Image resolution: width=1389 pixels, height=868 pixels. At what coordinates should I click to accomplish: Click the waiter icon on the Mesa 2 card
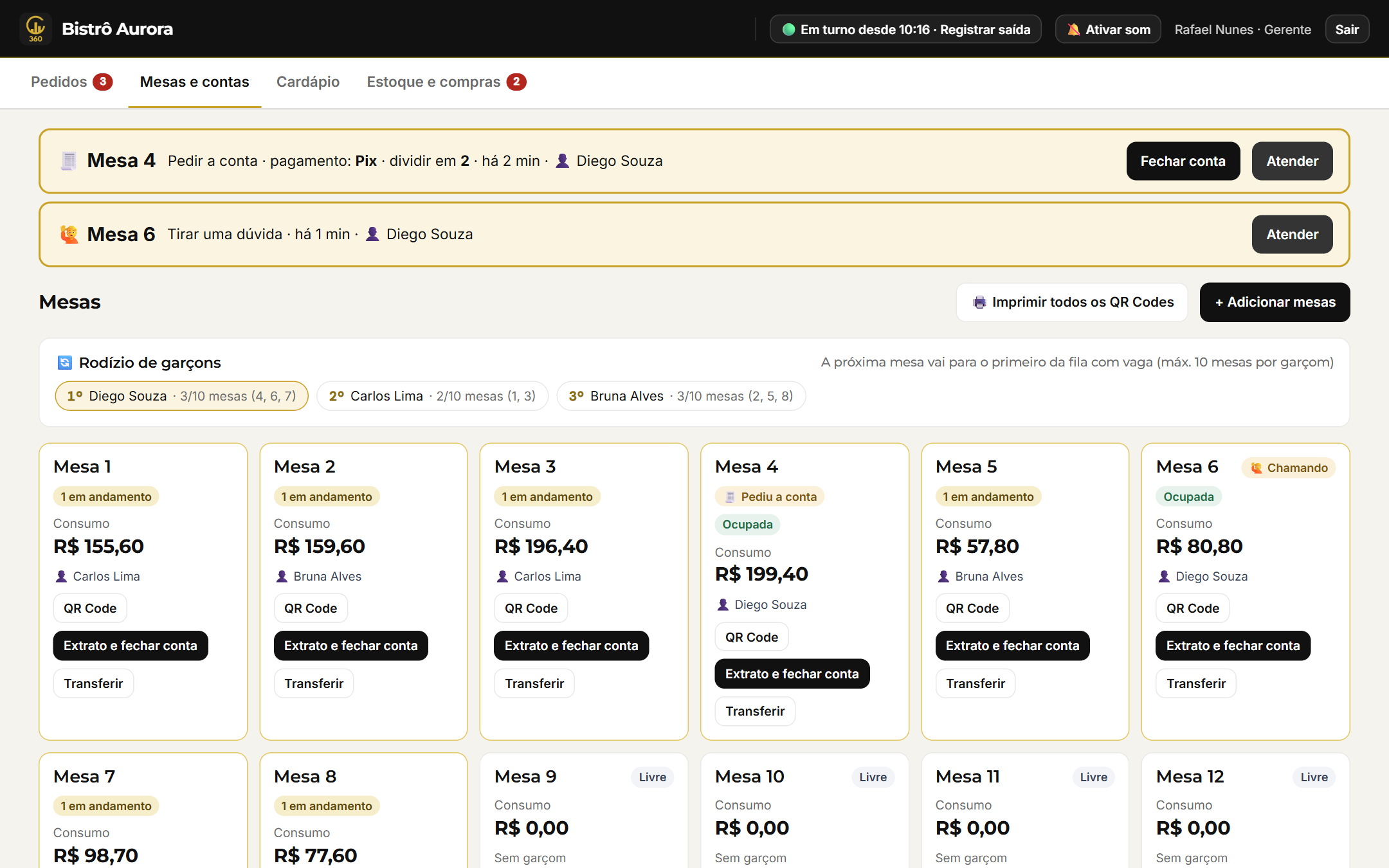282,577
